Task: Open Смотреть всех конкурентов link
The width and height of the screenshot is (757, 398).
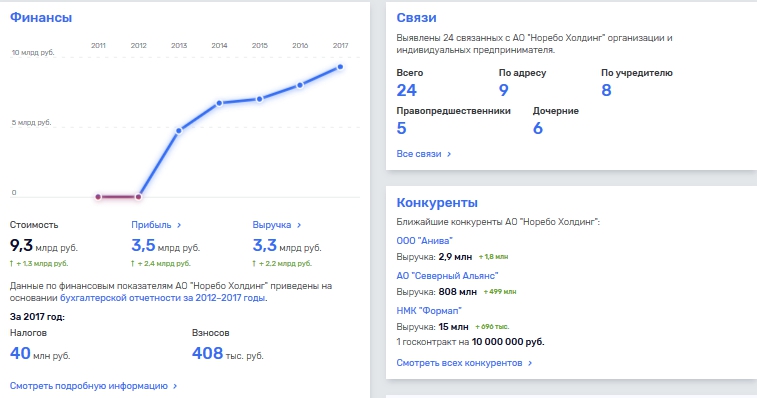Action: tap(459, 363)
